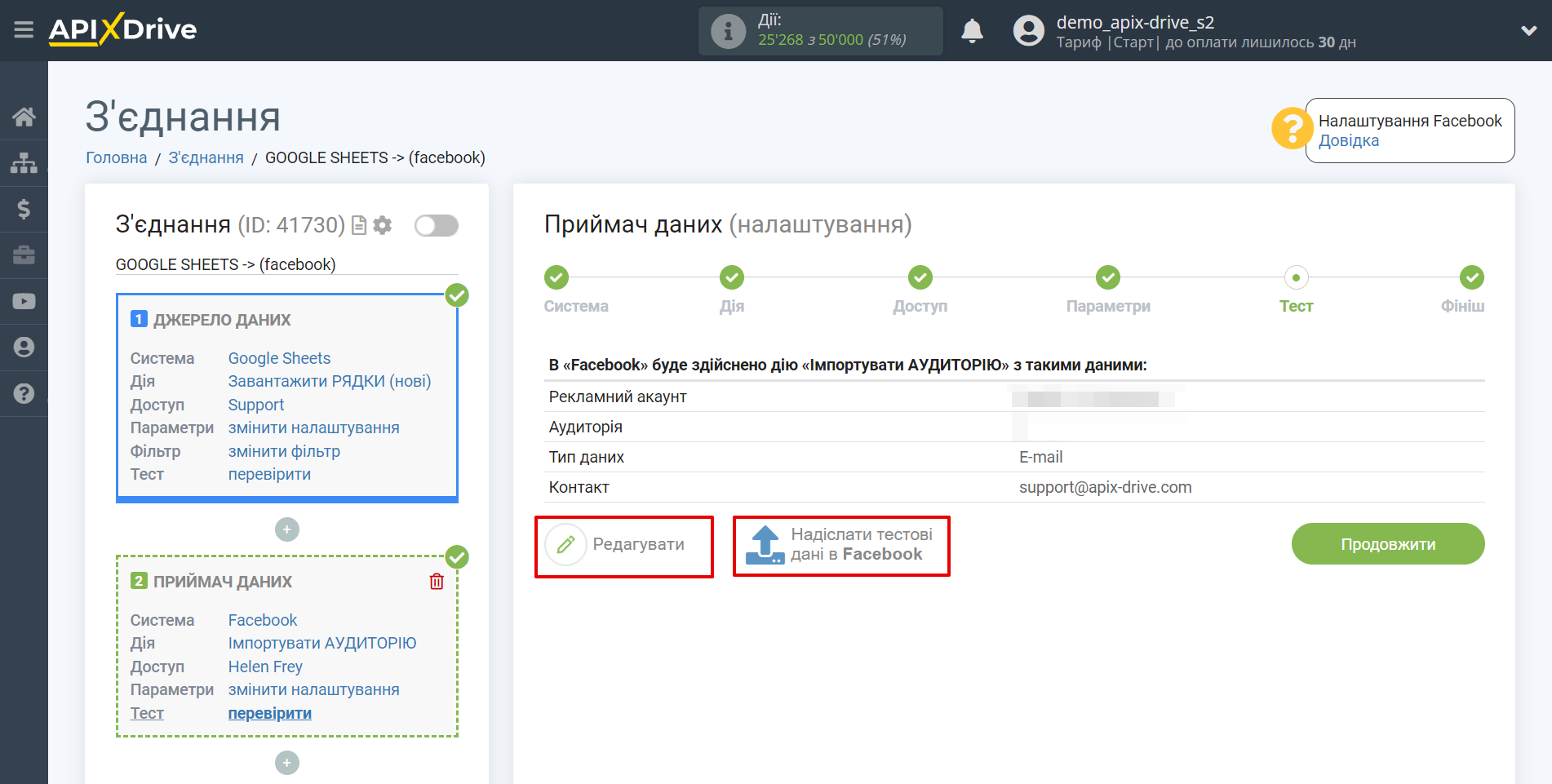Go to Параметри step
The image size is (1552, 784).
tap(1108, 277)
